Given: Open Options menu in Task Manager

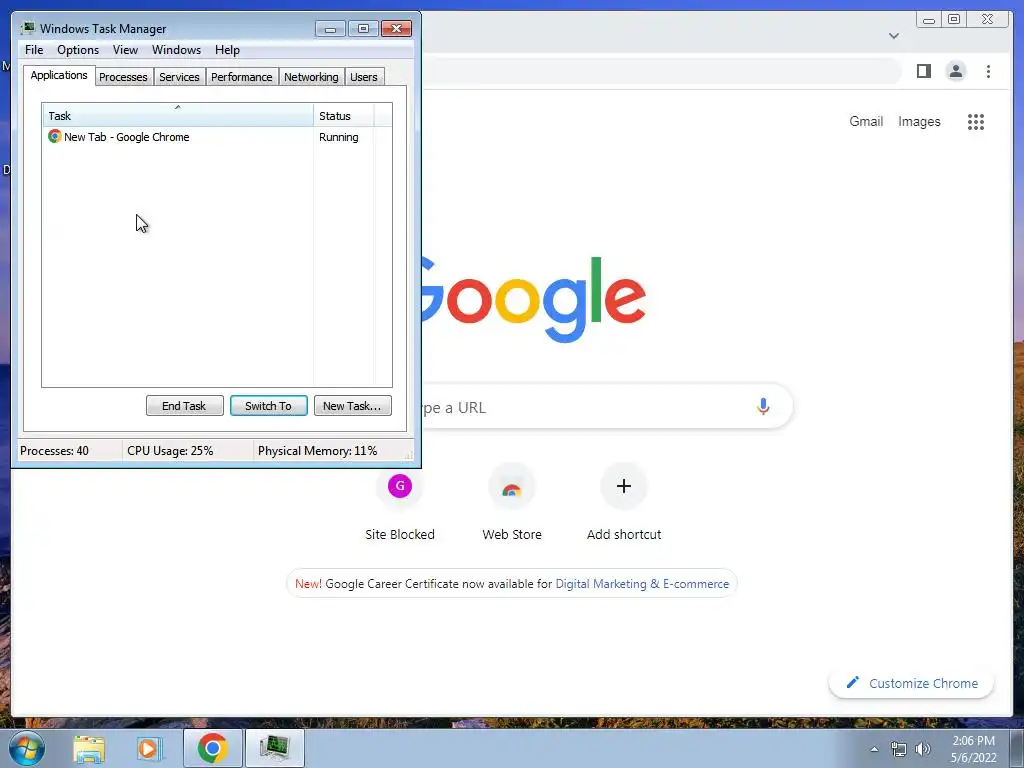Looking at the screenshot, I should click(x=78, y=50).
